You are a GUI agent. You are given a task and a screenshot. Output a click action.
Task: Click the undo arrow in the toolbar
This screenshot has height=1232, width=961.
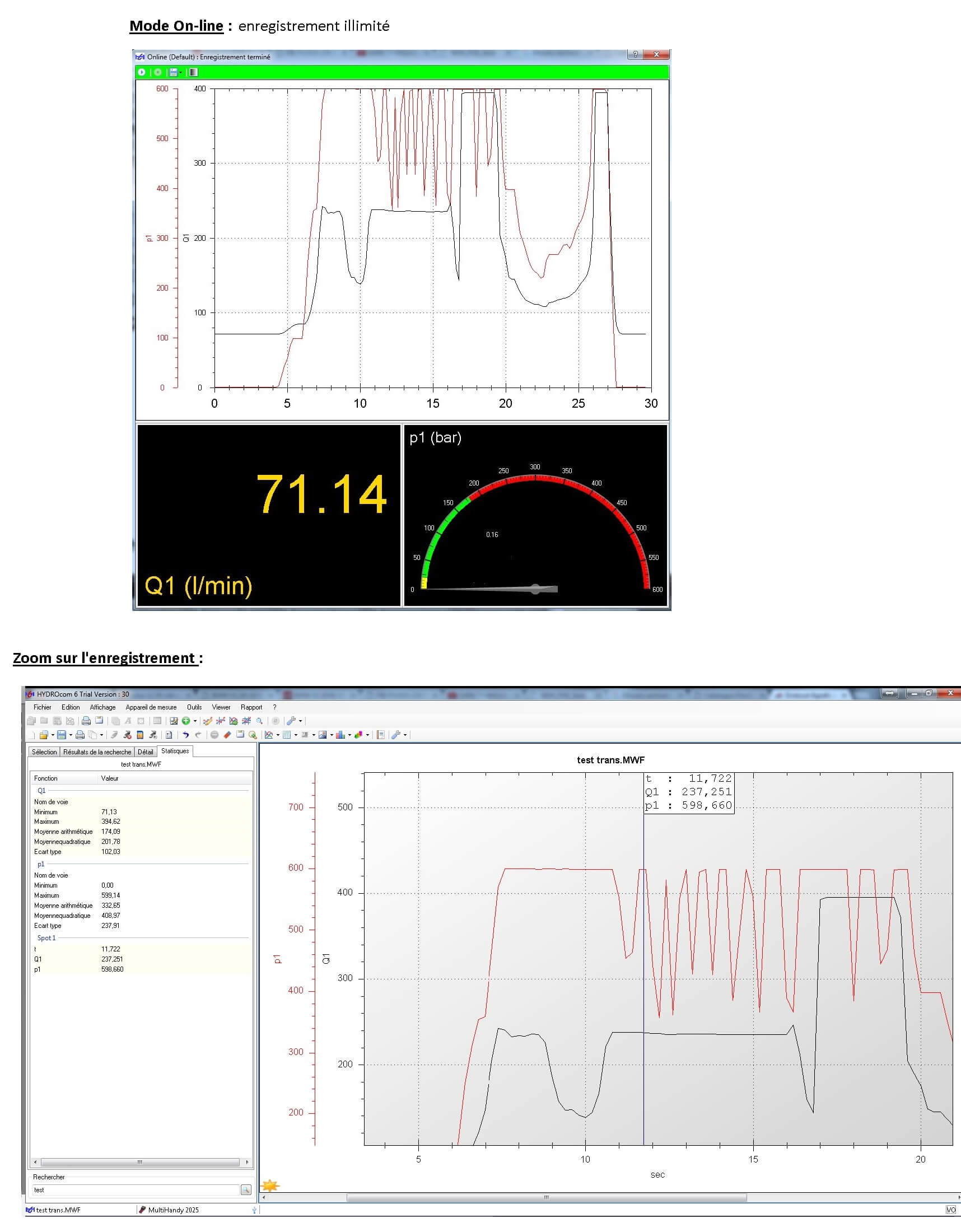coord(185,735)
